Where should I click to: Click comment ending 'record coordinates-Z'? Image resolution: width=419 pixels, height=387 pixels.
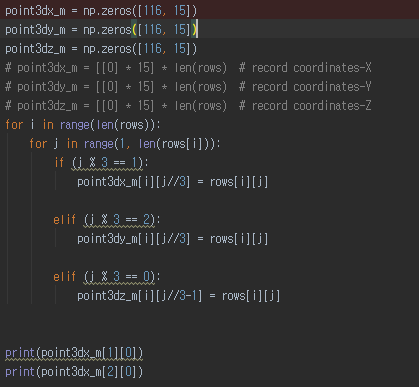[188, 106]
